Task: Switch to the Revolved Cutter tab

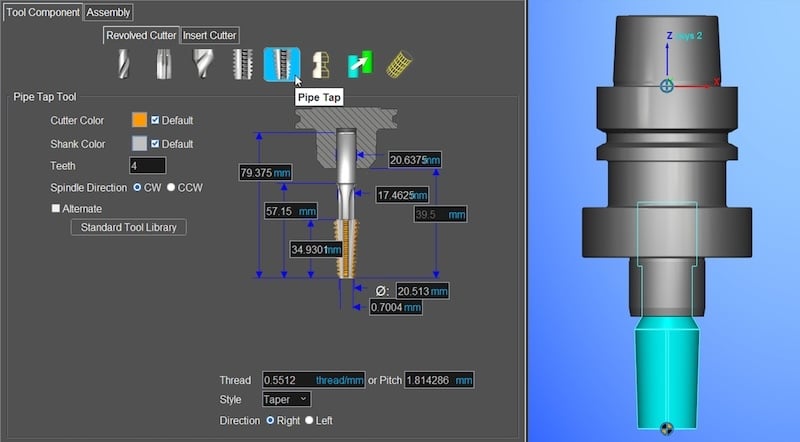Action: coord(141,35)
